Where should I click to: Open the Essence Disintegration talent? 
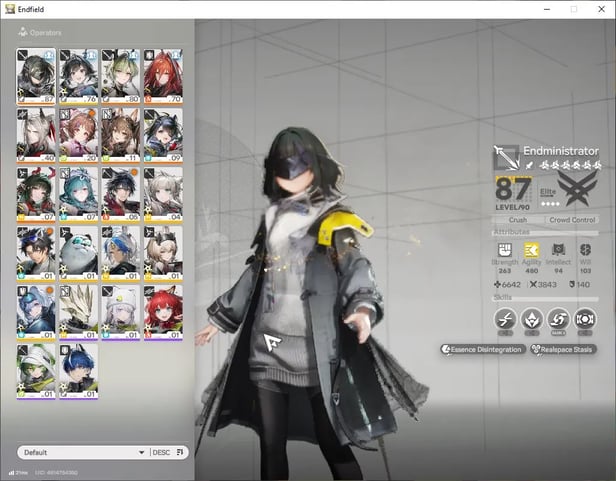(481, 349)
